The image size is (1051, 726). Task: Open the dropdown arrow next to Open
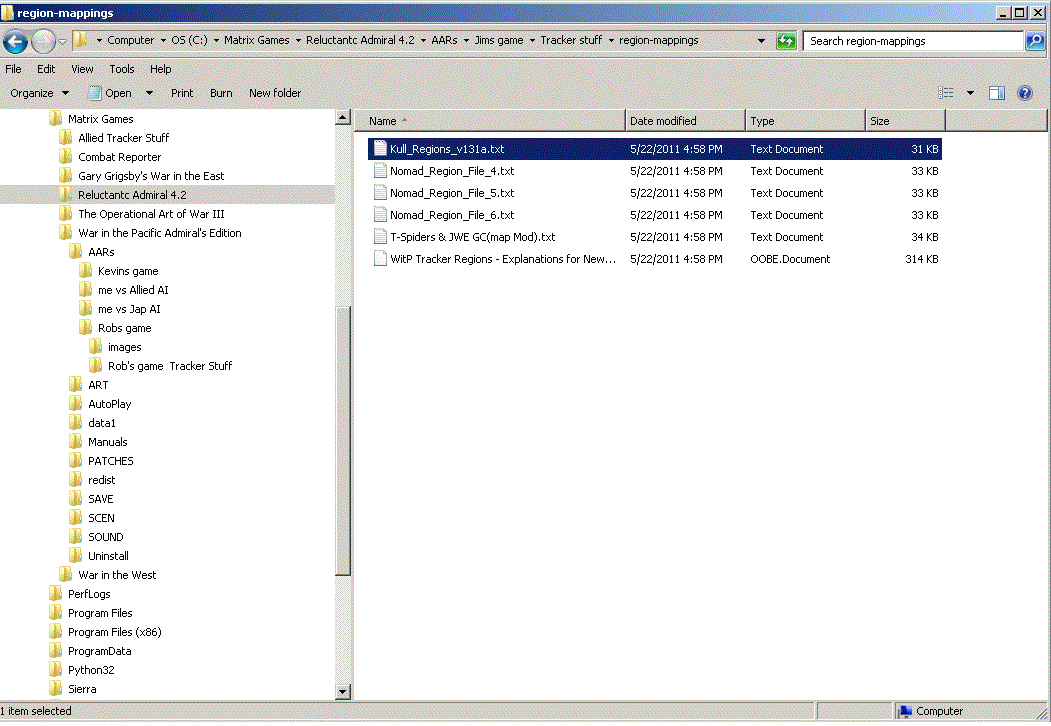coord(149,93)
